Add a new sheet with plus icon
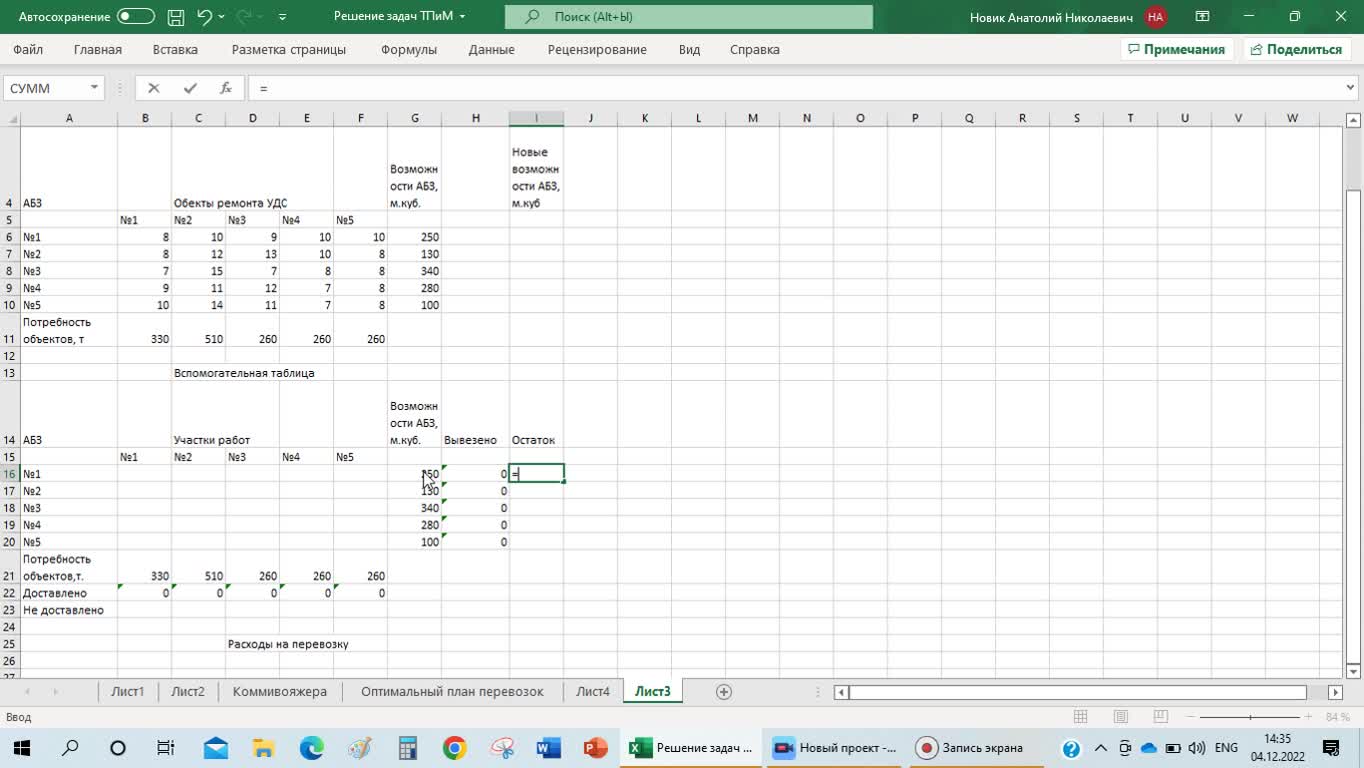The image size is (1364, 768). [724, 692]
